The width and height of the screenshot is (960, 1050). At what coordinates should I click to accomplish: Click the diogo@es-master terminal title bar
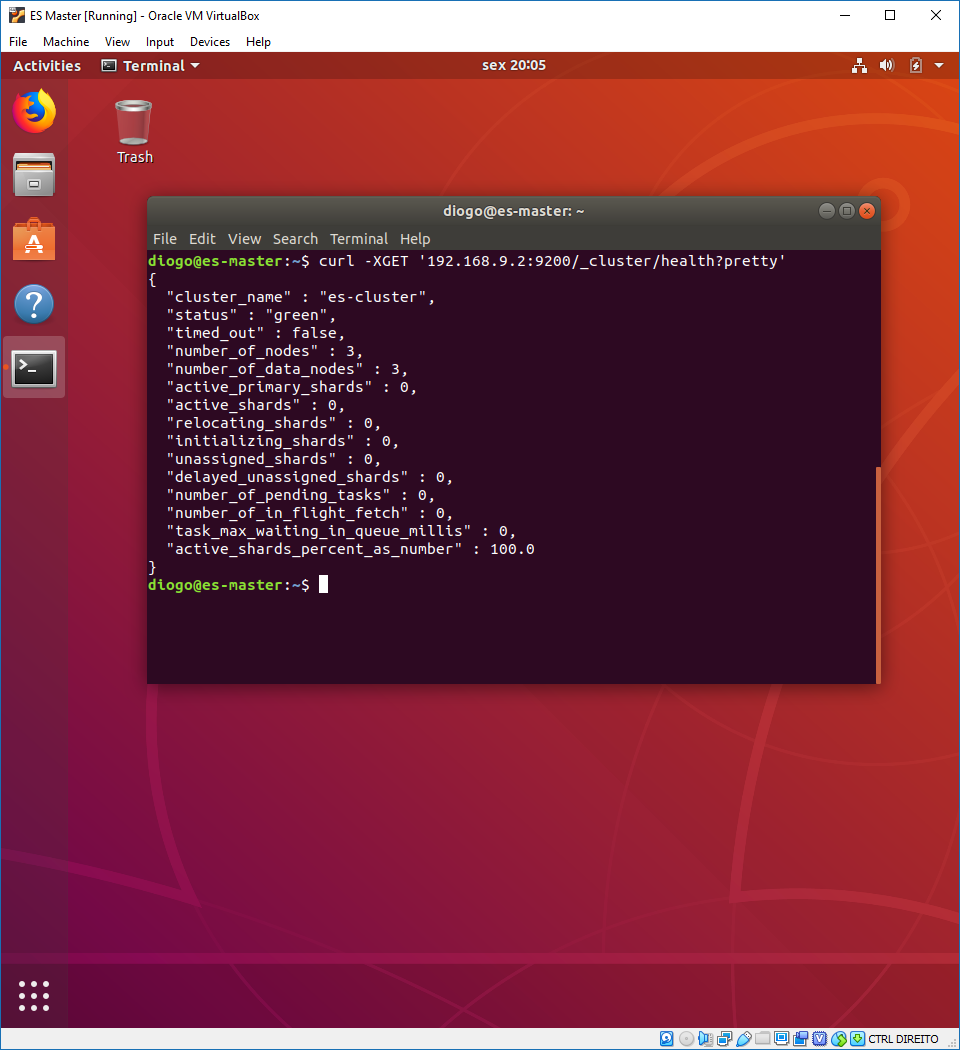click(513, 211)
